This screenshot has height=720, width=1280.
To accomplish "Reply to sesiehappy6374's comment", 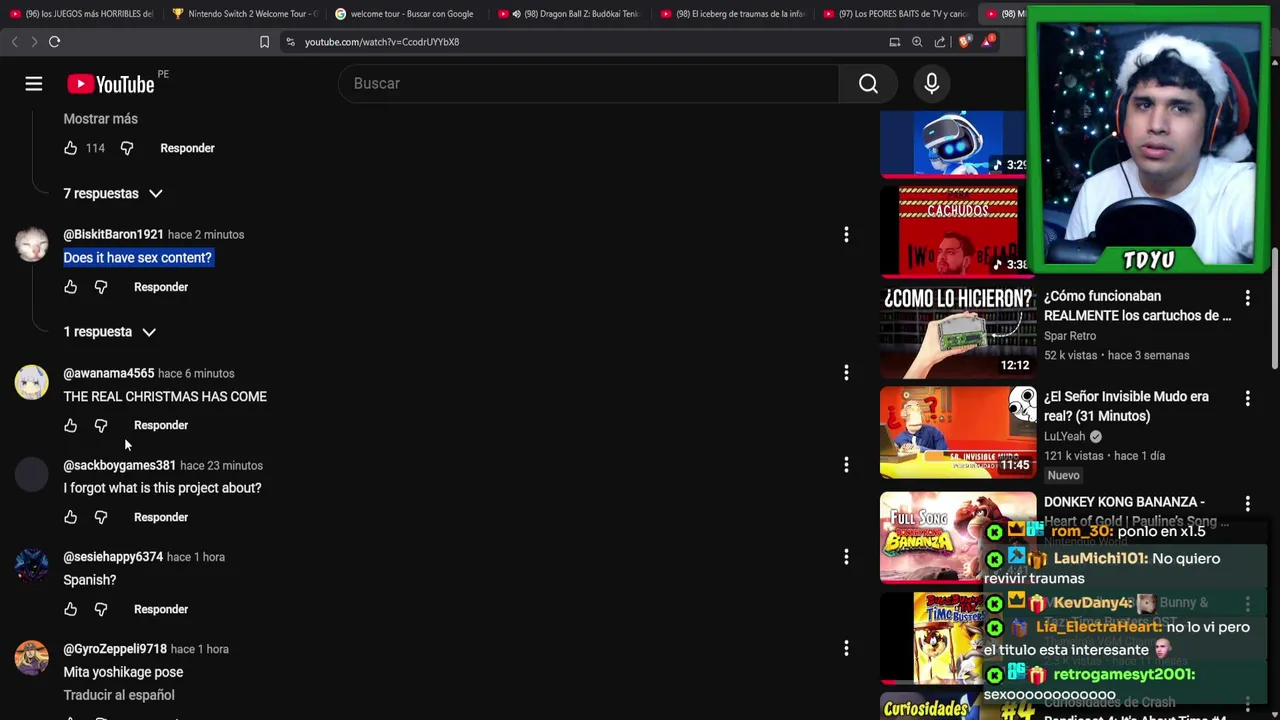I will (x=161, y=609).
